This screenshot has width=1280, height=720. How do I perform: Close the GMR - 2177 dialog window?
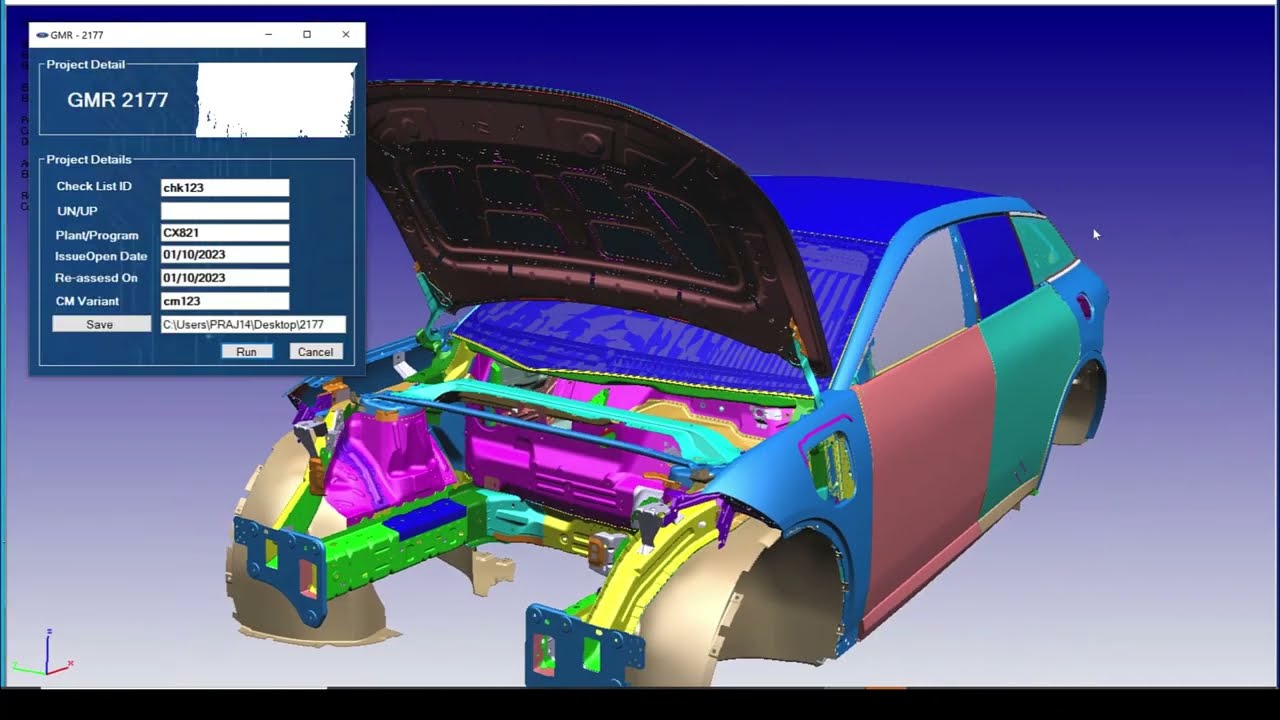point(346,34)
